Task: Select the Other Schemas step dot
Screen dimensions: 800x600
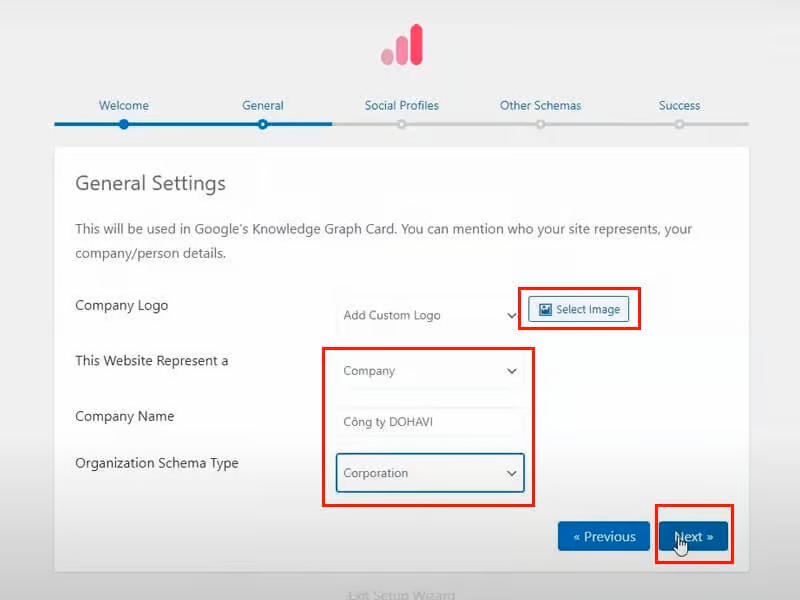Action: (540, 125)
